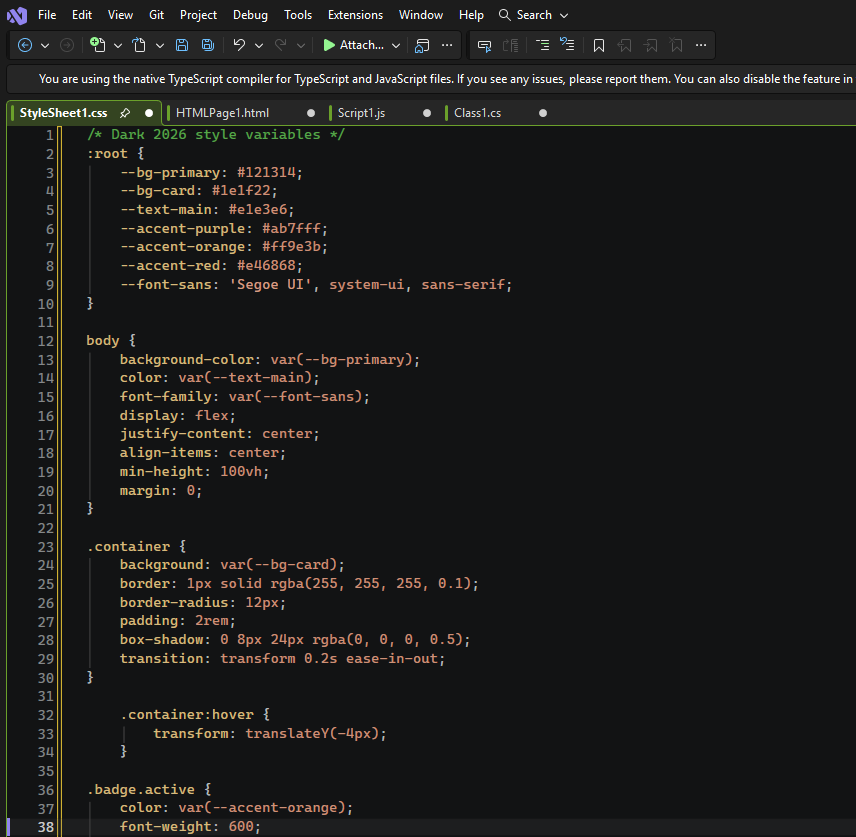Viewport: 856px width, 837px height.
Task: Click the Visual Studio logo icon
Action: [17, 15]
